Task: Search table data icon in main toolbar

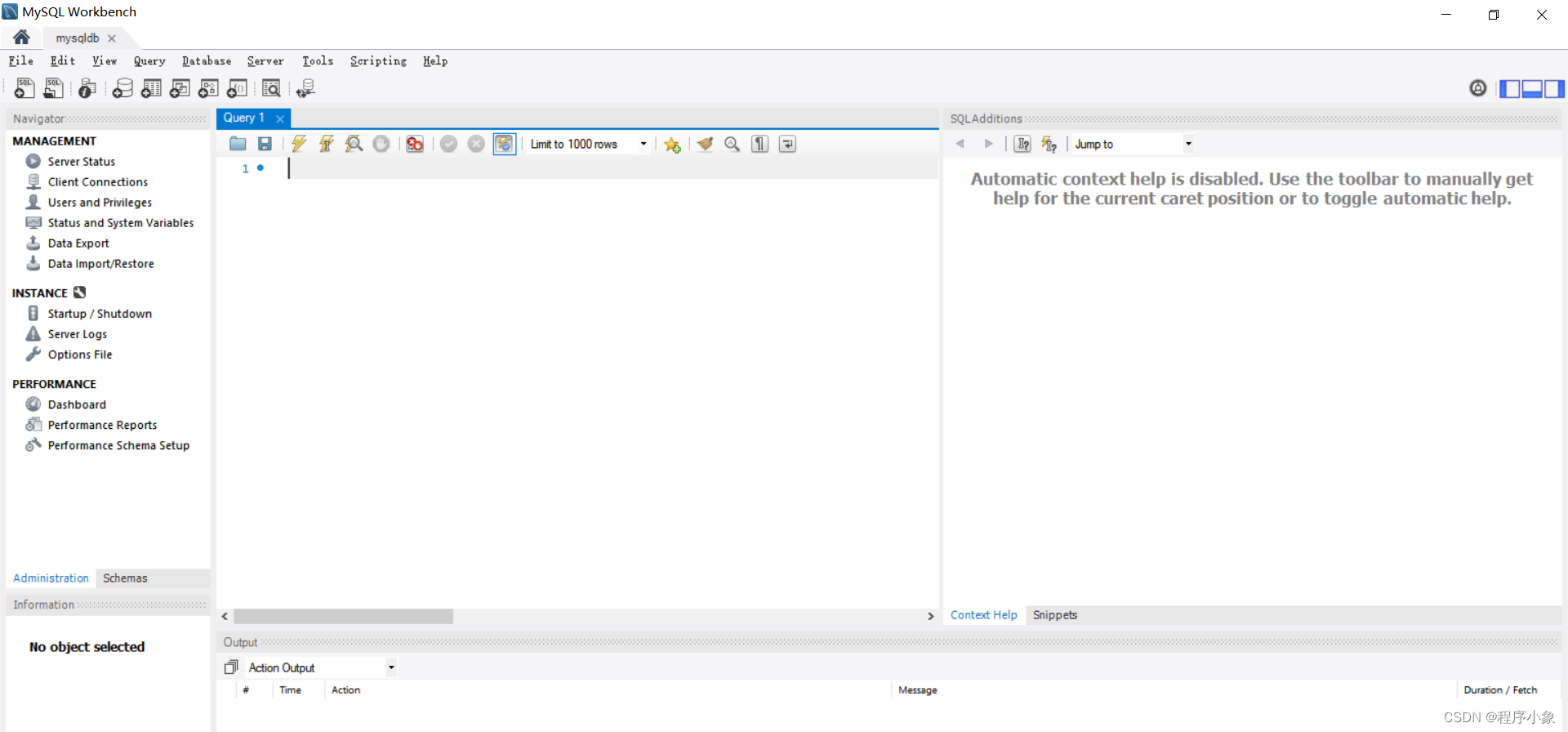Action: 271,88
